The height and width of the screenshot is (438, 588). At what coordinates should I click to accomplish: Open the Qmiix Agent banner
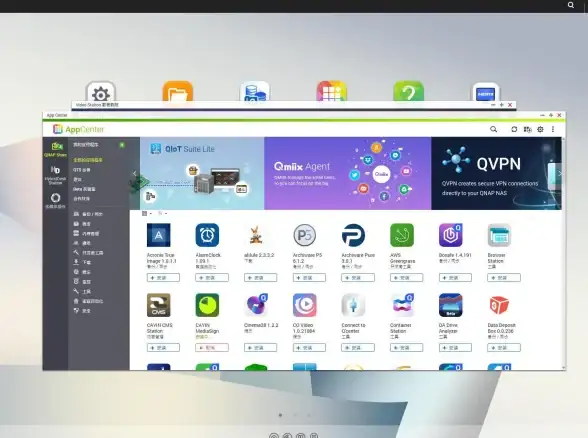click(x=348, y=173)
